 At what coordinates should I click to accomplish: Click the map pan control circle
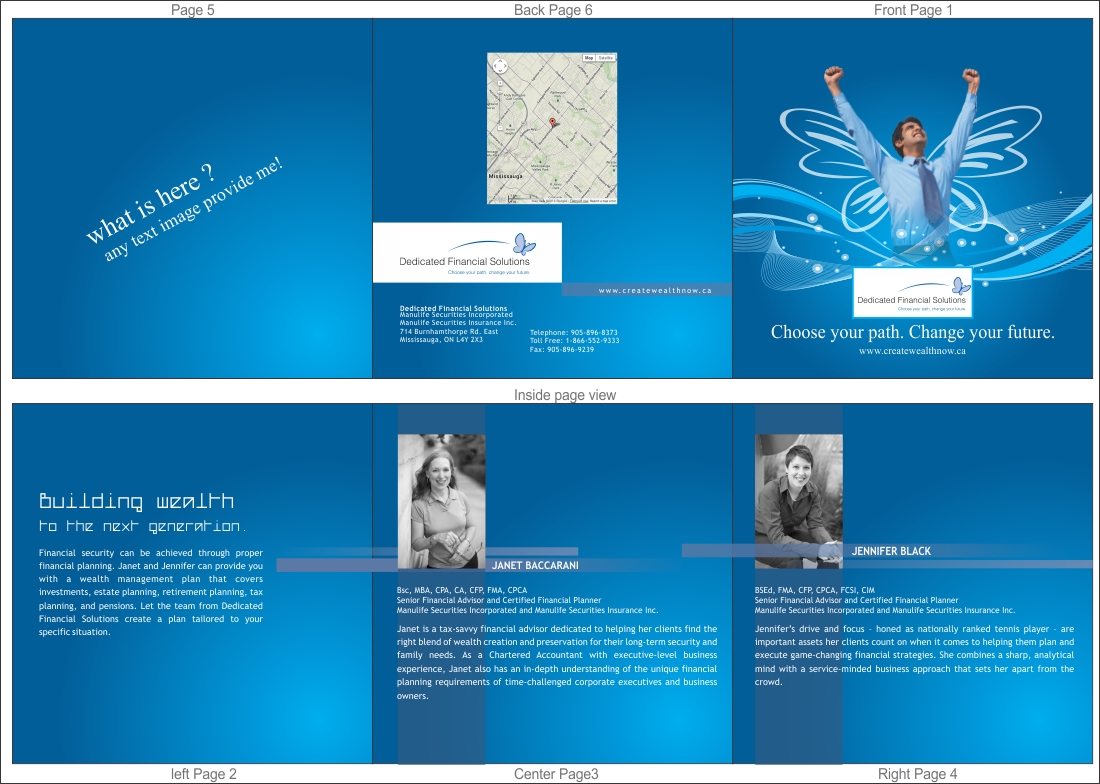point(499,66)
